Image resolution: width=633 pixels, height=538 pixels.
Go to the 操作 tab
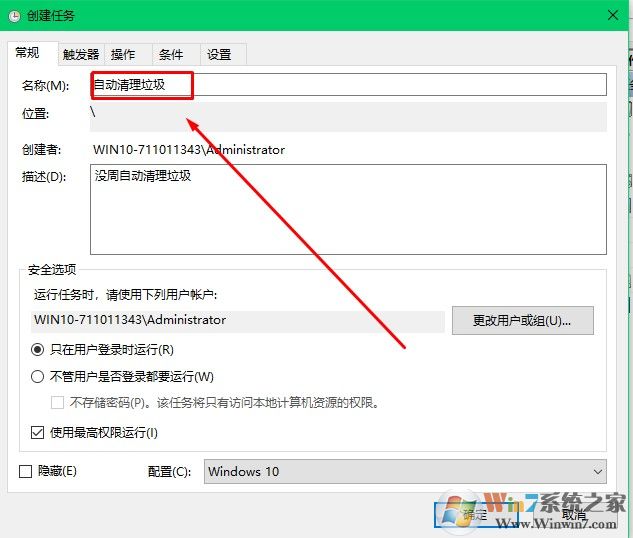coord(124,55)
